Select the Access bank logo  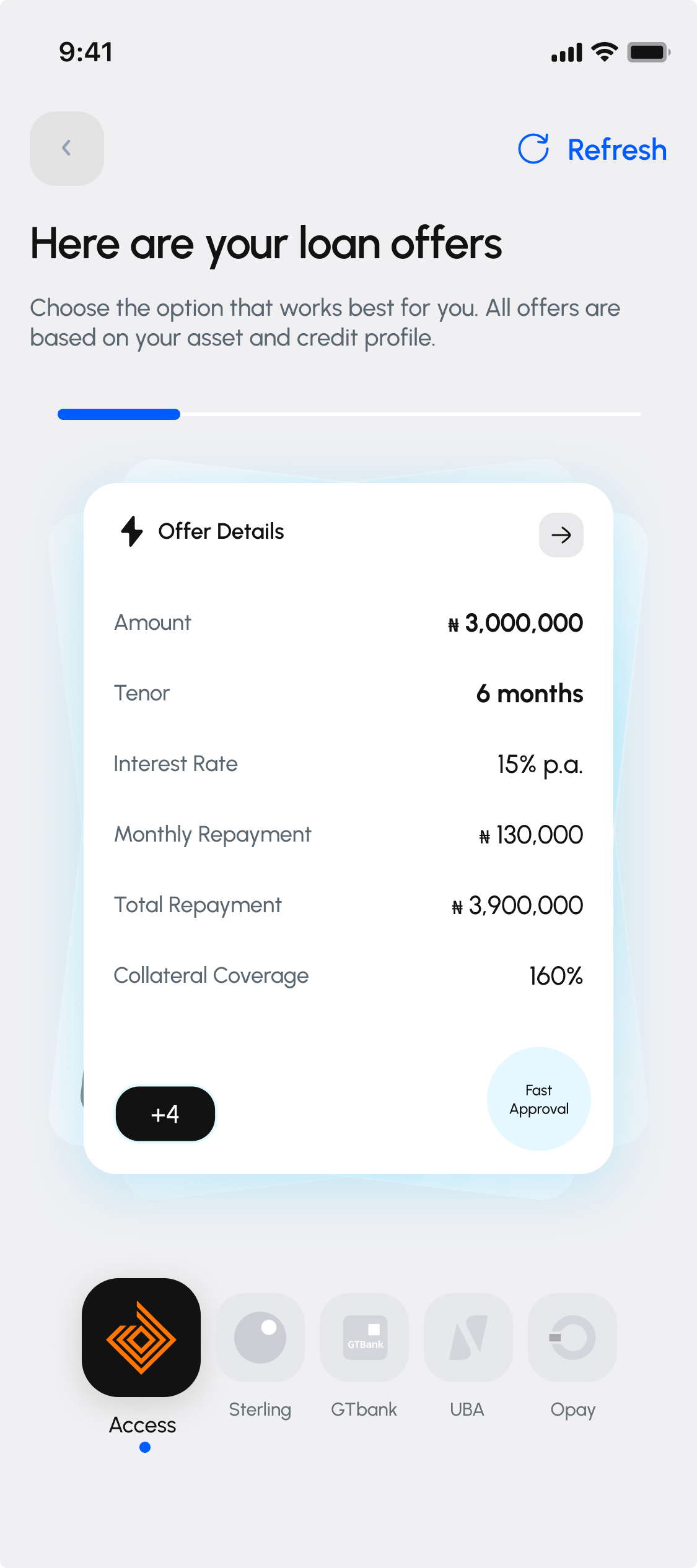point(141,1338)
